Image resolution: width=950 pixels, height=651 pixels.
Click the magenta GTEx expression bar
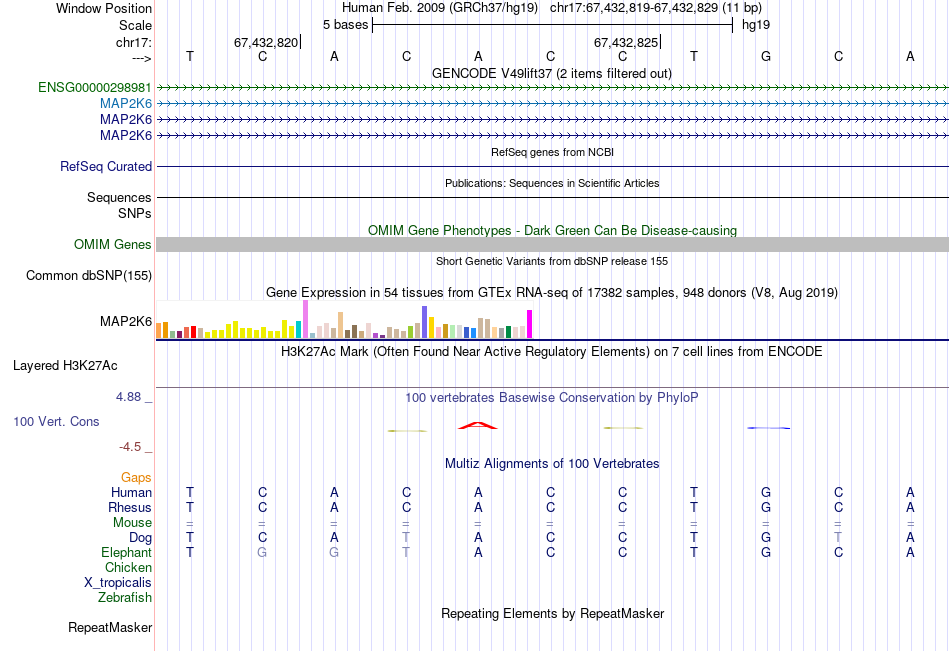pos(530,324)
